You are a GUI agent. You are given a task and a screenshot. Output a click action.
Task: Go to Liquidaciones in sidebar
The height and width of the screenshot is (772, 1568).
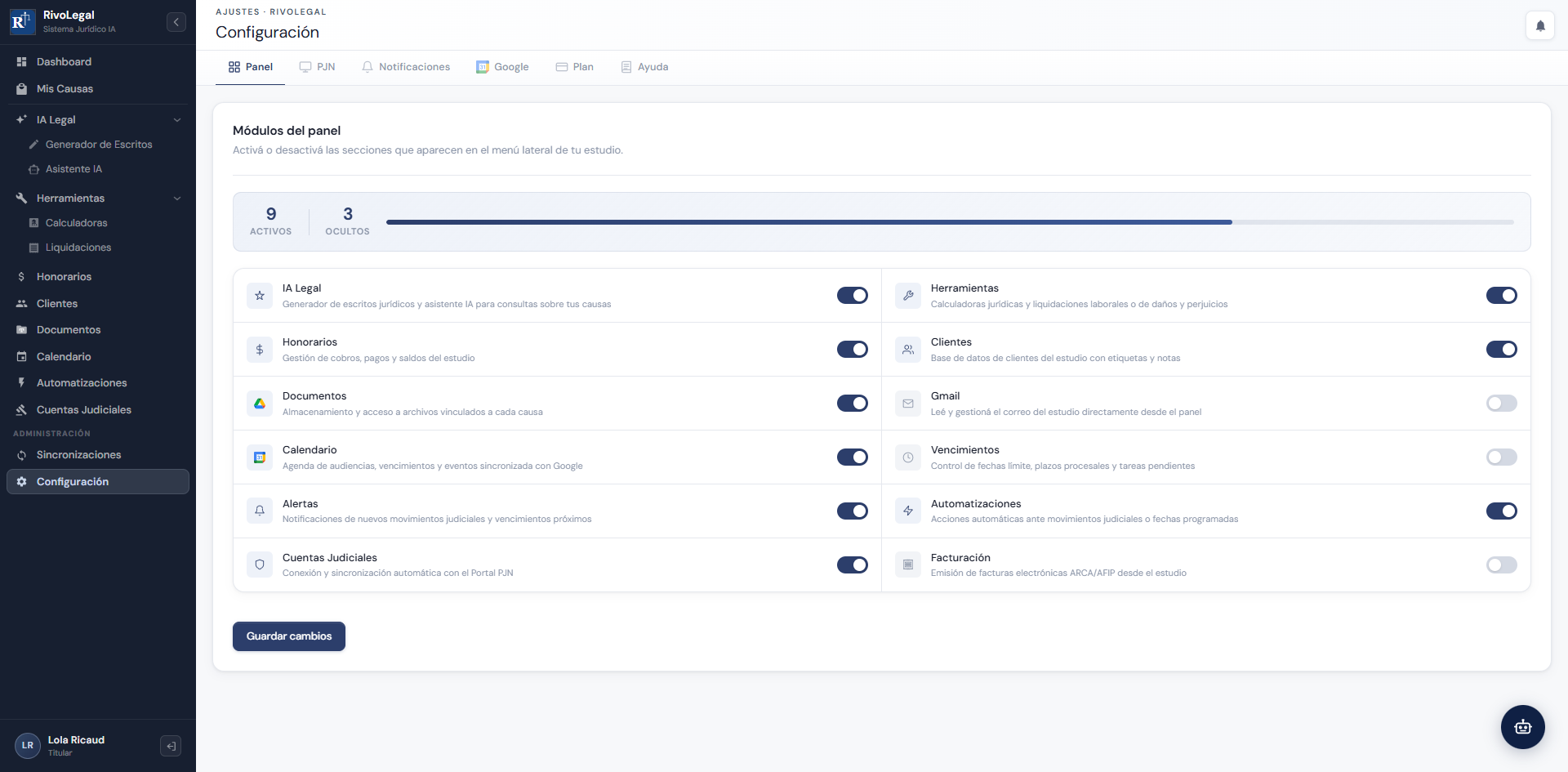coord(78,248)
